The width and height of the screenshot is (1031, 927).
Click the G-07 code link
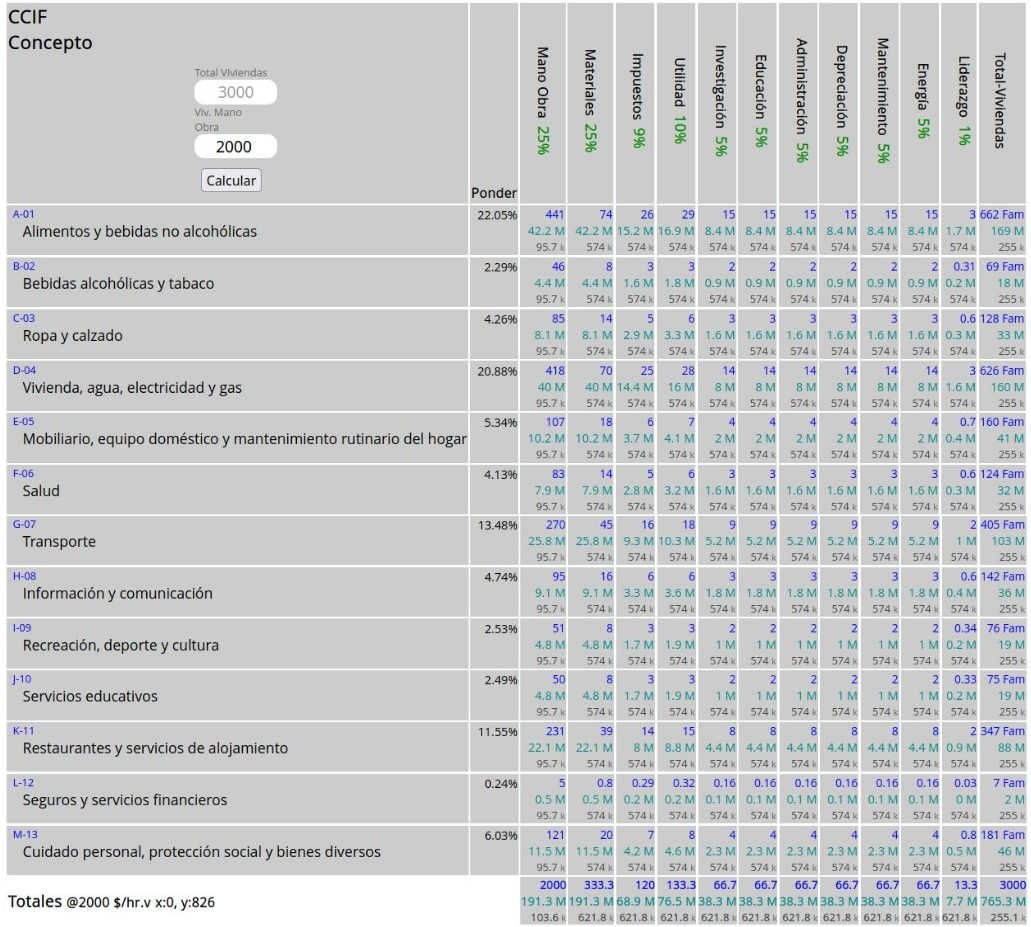point(24,524)
